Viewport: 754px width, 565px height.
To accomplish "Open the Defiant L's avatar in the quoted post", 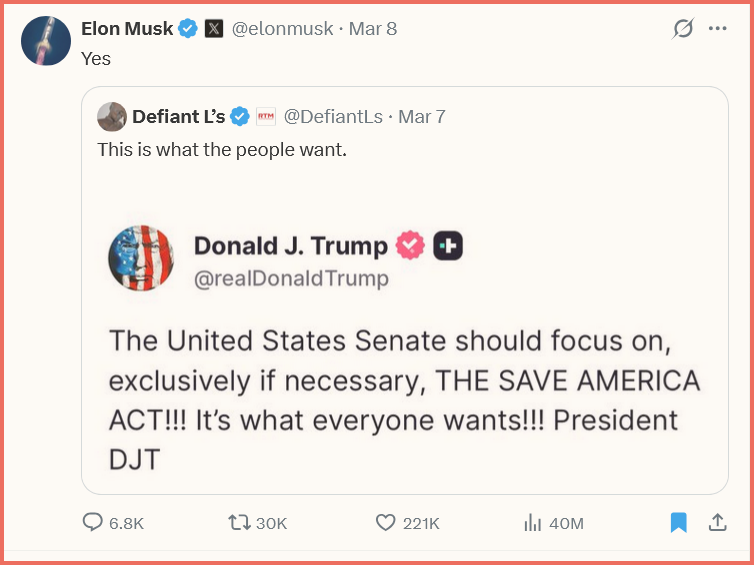I will point(112,117).
